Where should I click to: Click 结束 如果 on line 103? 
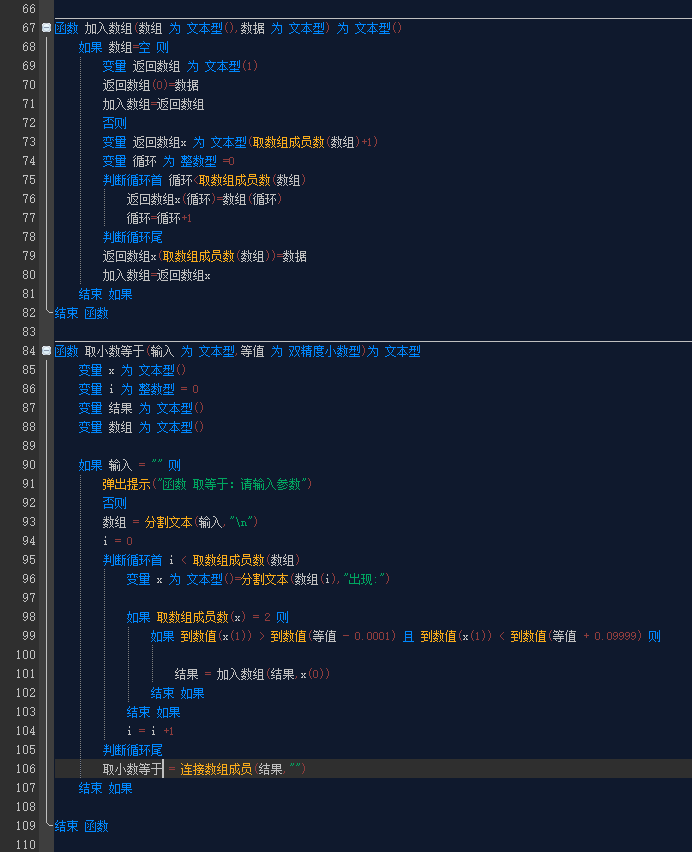tap(153, 713)
